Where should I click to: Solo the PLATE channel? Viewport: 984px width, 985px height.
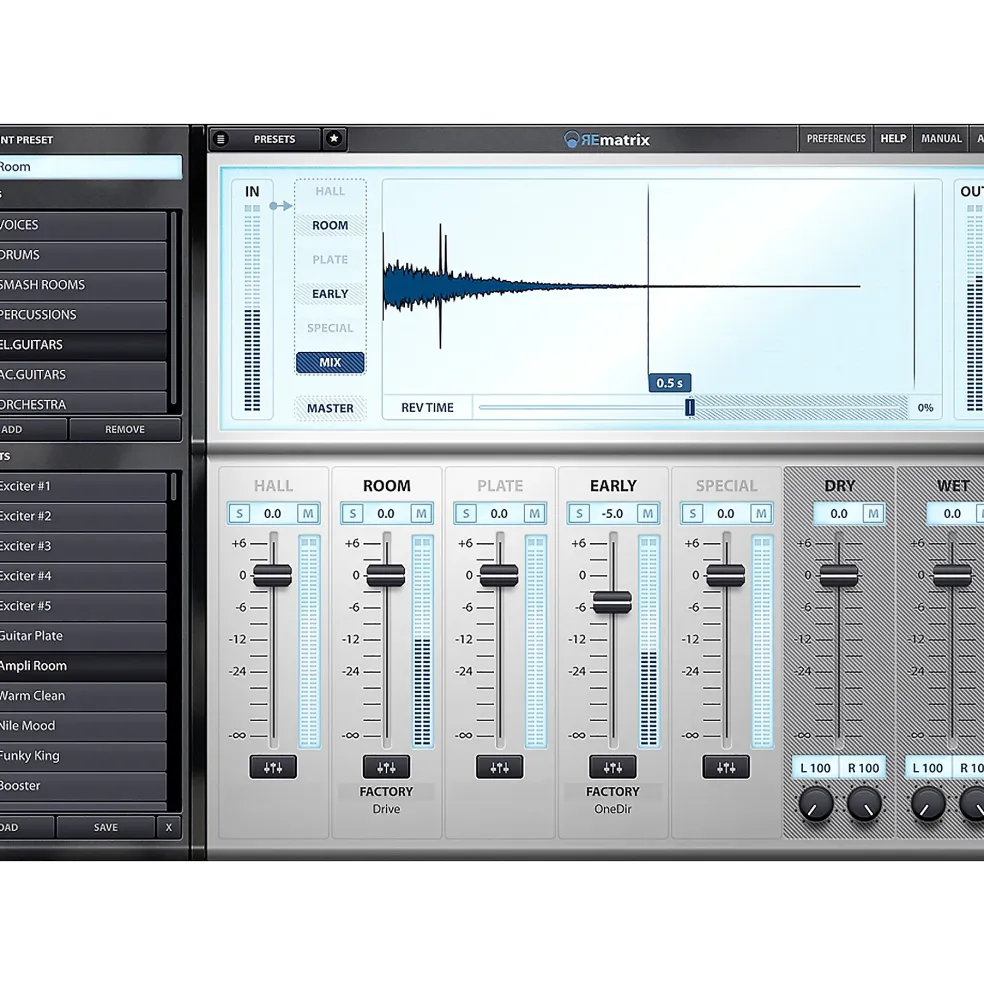click(466, 514)
